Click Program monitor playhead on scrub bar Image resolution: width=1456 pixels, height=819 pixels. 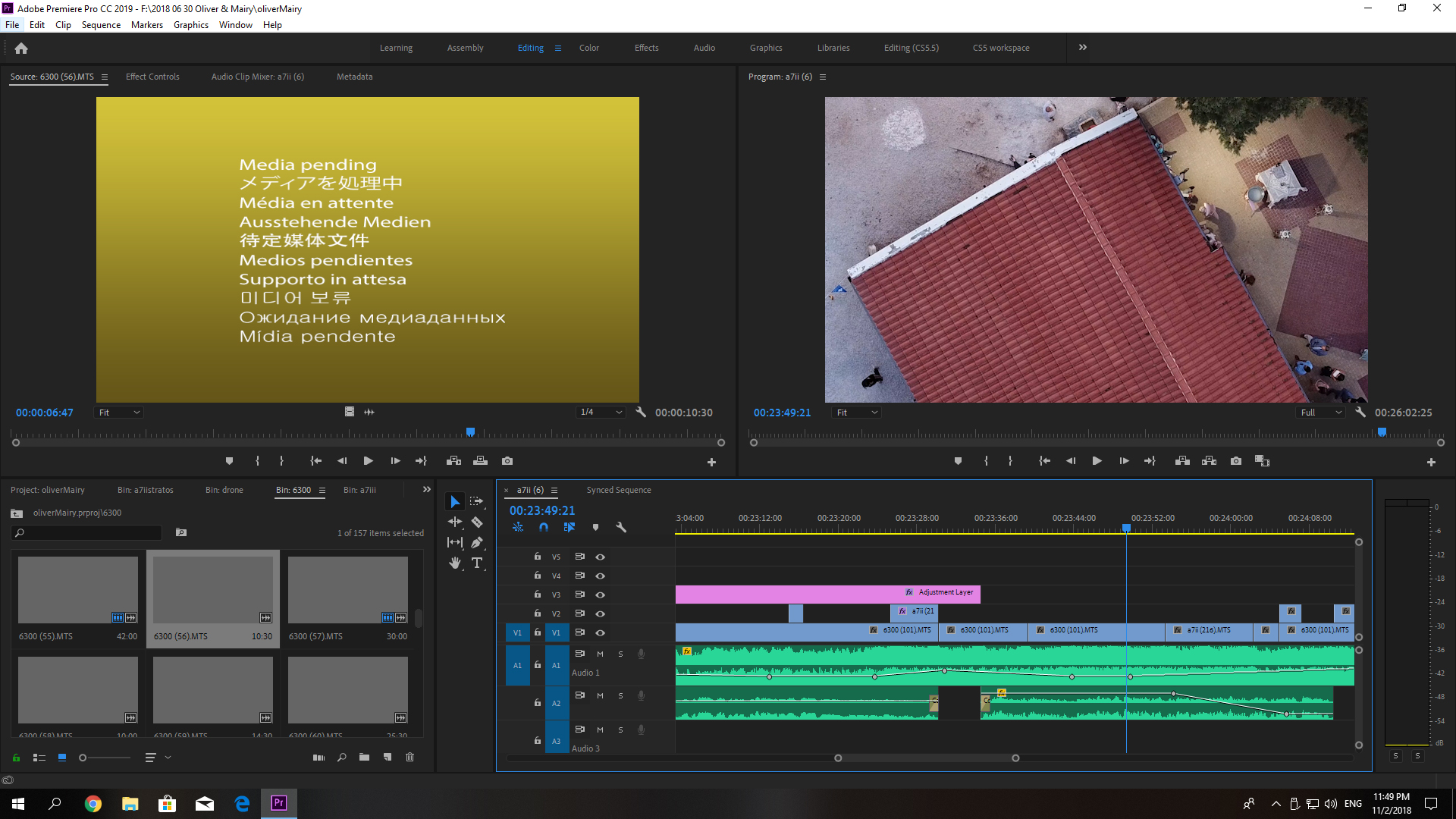tap(1382, 432)
